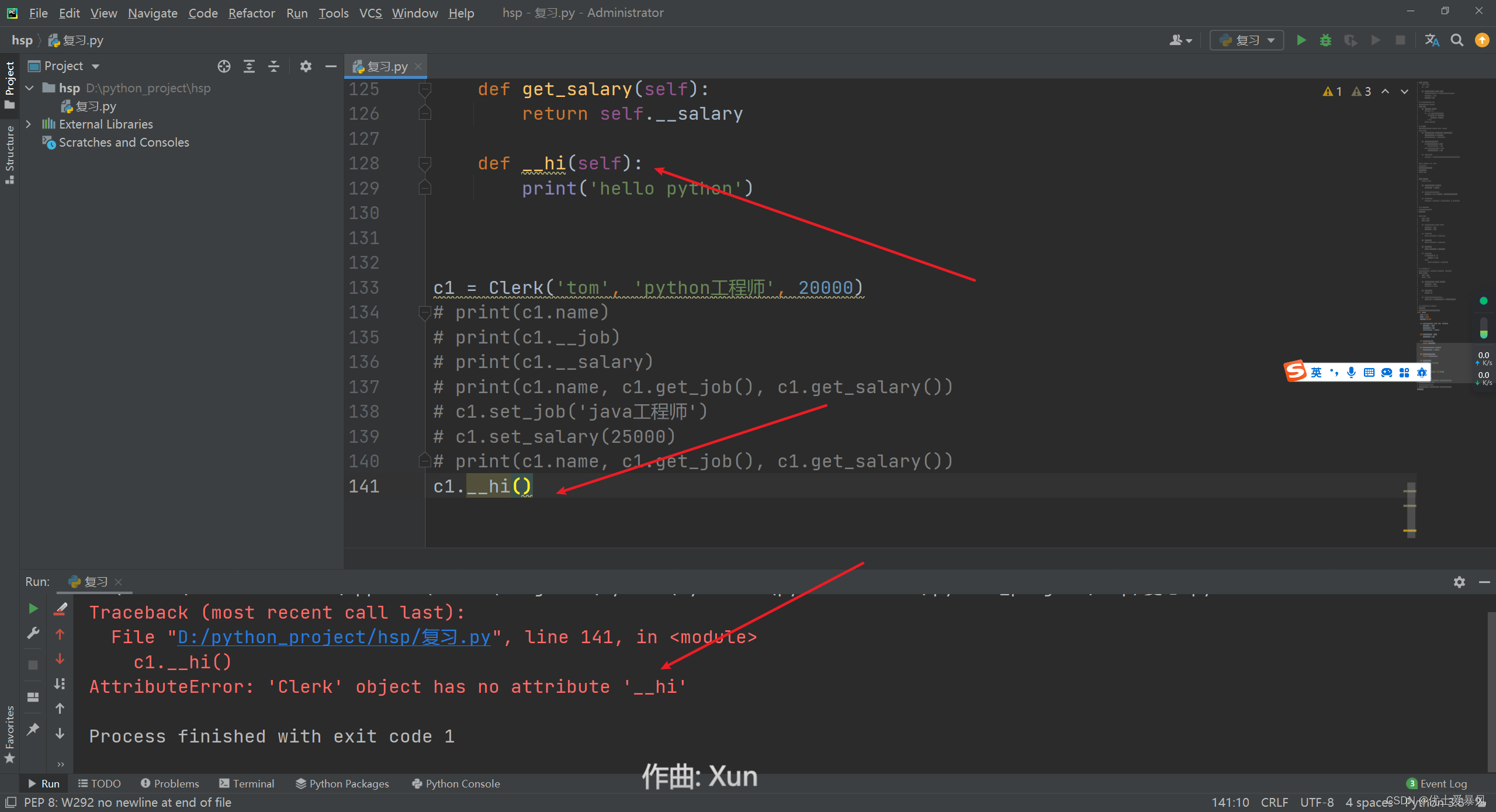Go to next highlighted error arrow
The image size is (1496, 812).
tap(1404, 92)
